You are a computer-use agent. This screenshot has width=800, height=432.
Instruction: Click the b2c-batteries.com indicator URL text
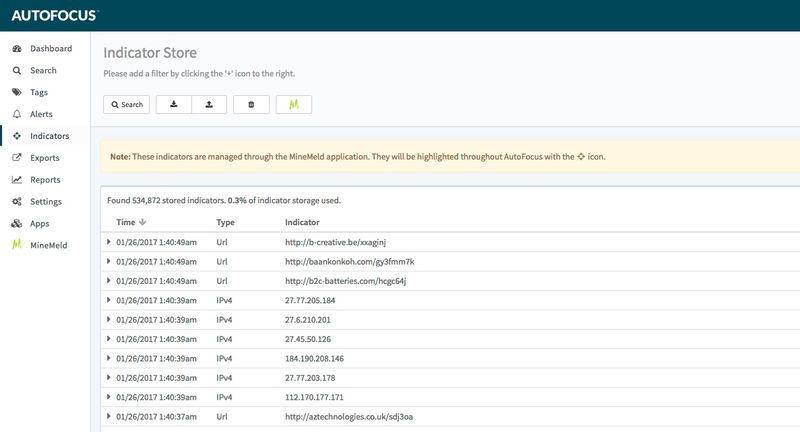pyautogui.click(x=345, y=281)
